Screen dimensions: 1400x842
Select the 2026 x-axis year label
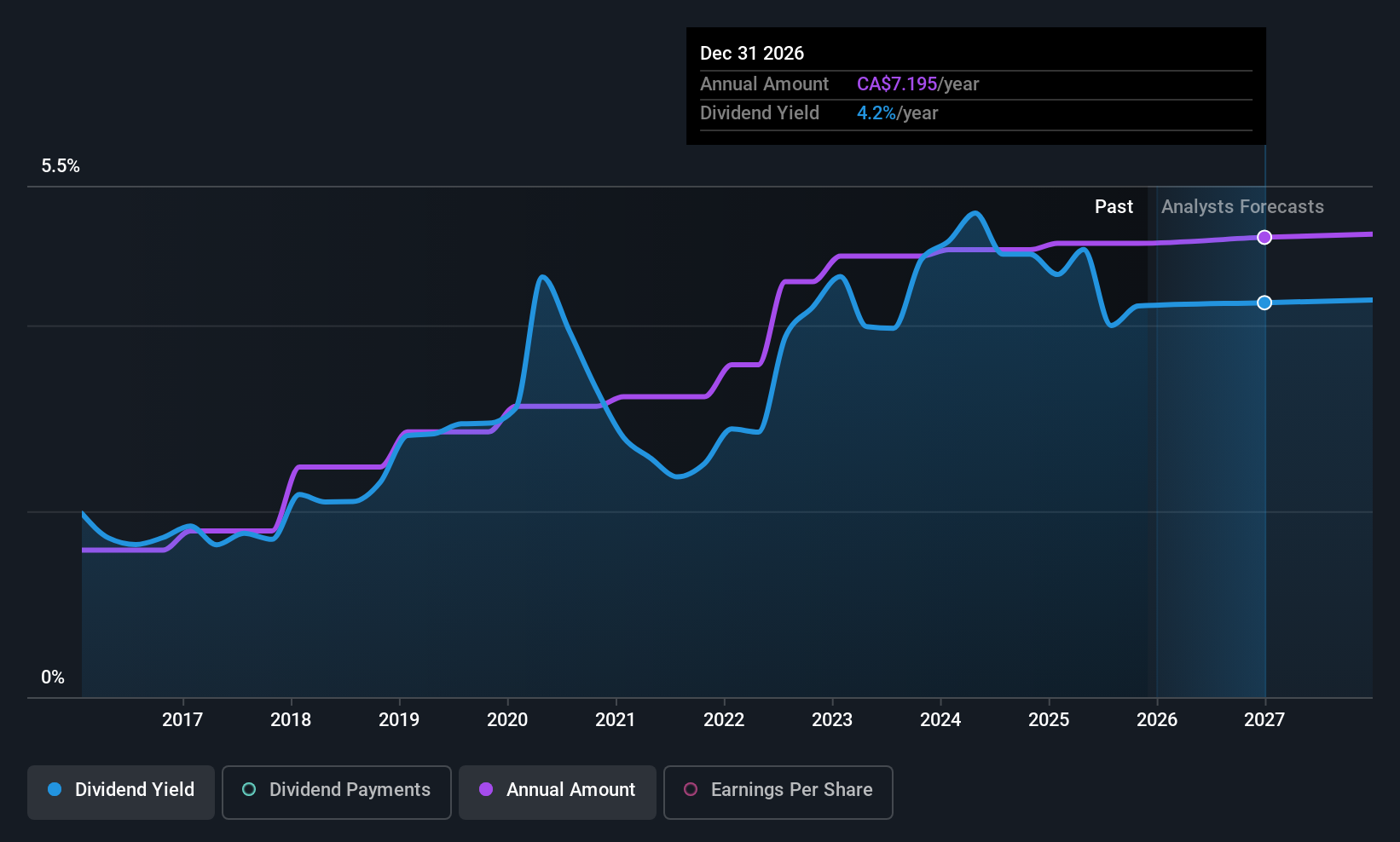coord(1157,720)
